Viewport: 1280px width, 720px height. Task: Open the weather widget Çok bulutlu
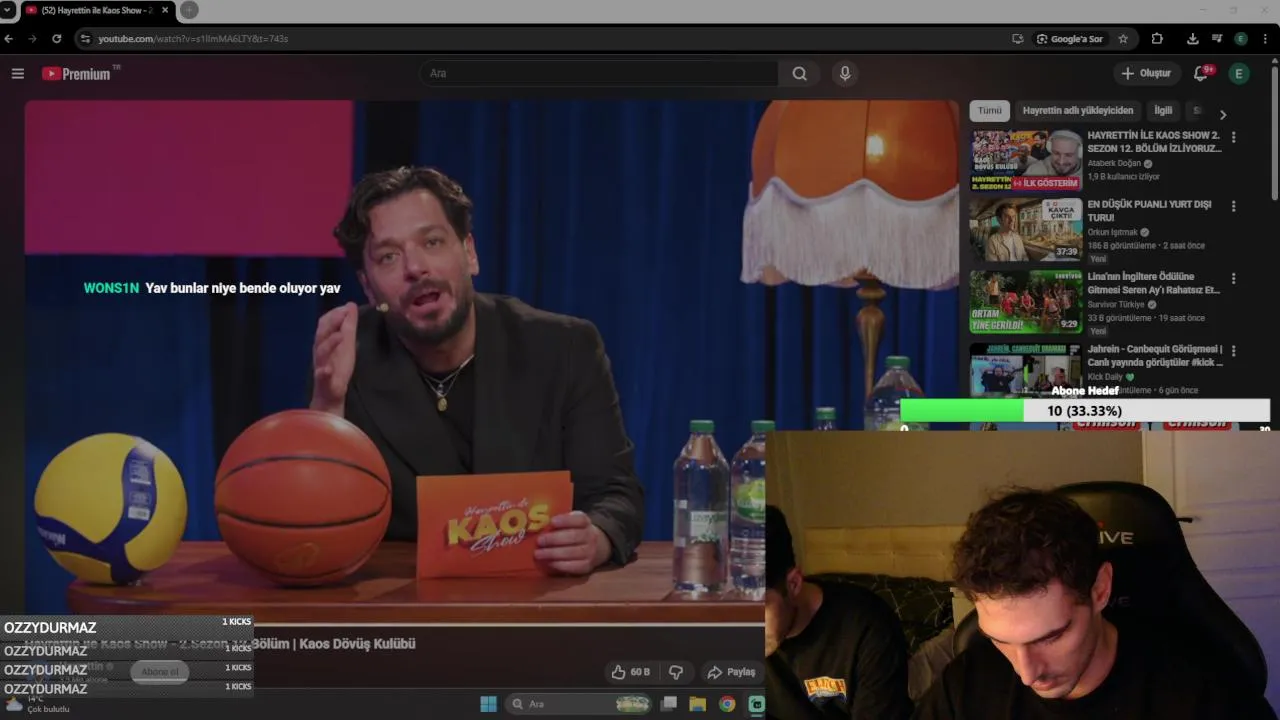tap(38, 704)
